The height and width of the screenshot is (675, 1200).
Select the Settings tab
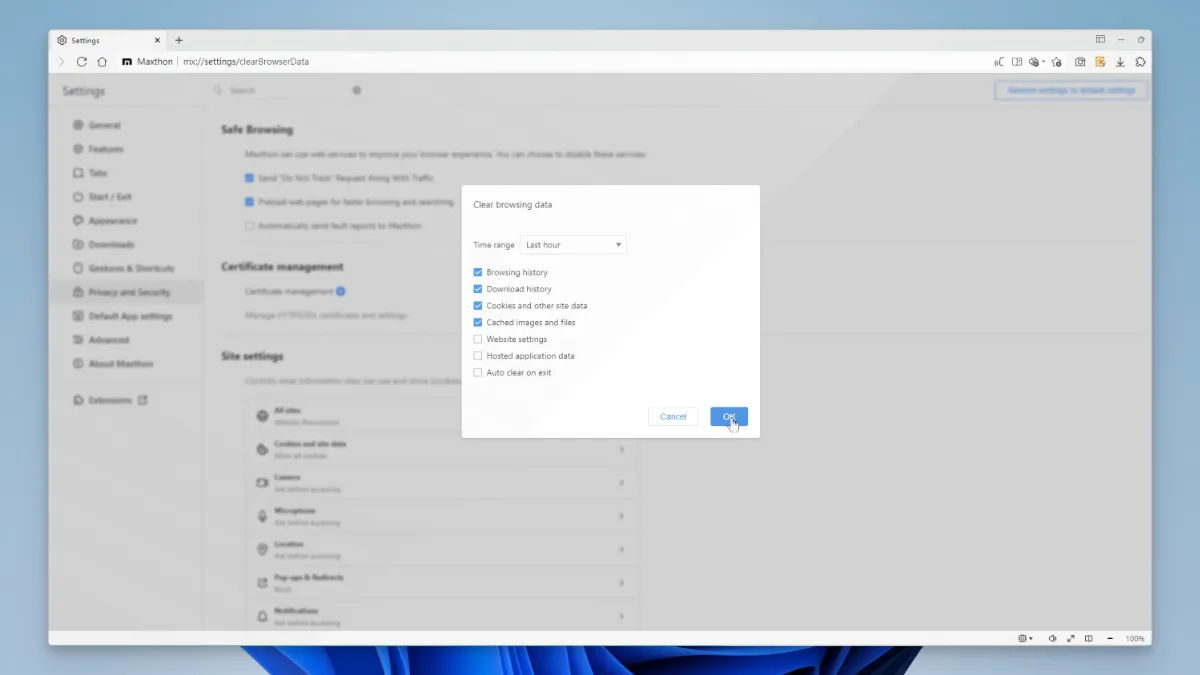point(105,40)
